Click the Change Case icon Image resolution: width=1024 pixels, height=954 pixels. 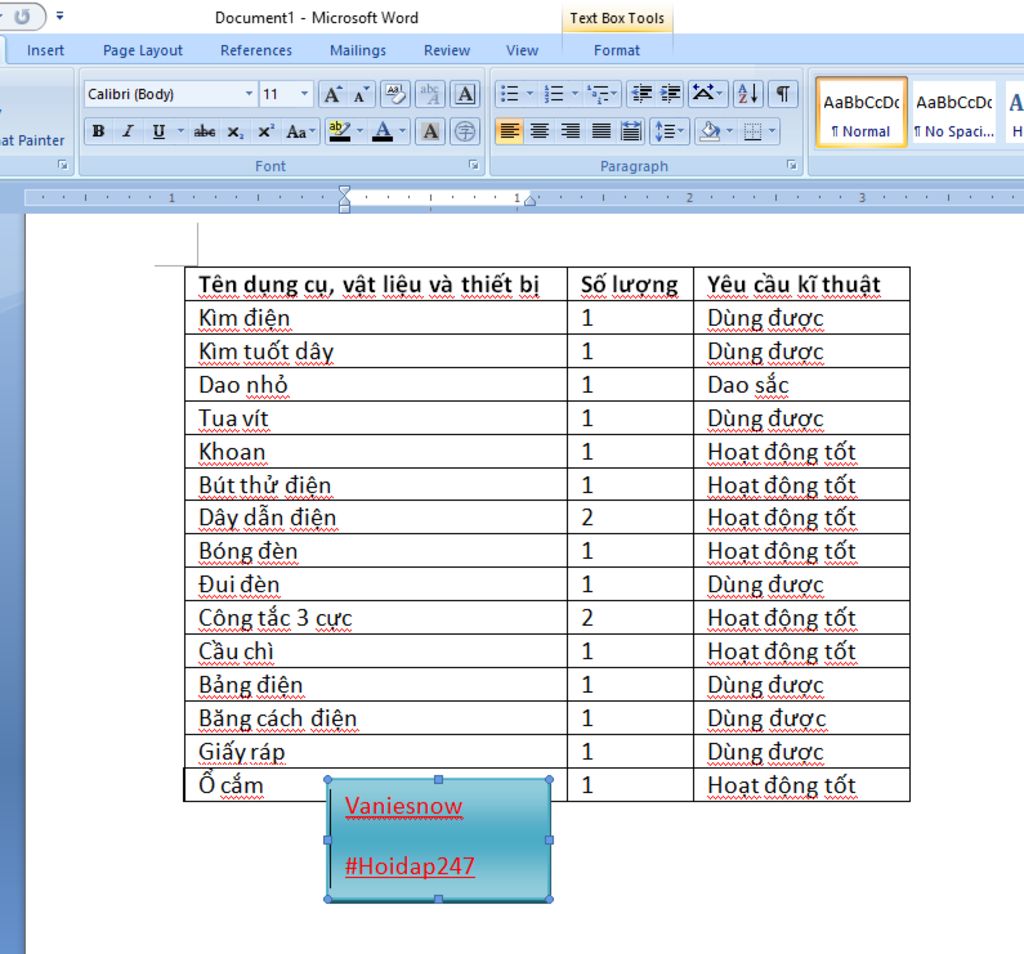300,131
